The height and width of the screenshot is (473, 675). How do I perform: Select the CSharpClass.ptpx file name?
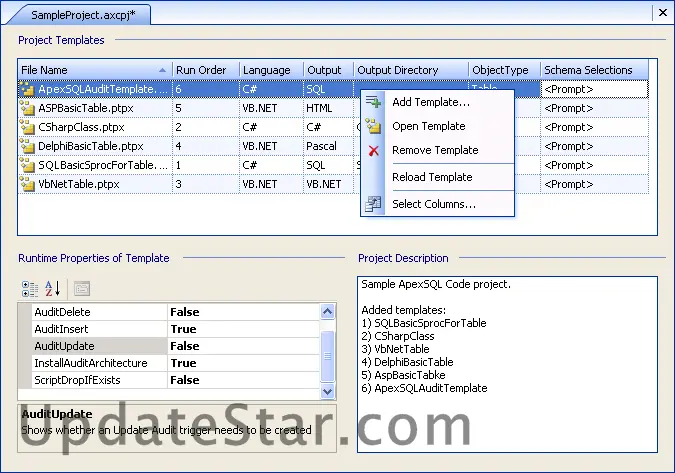[81, 127]
